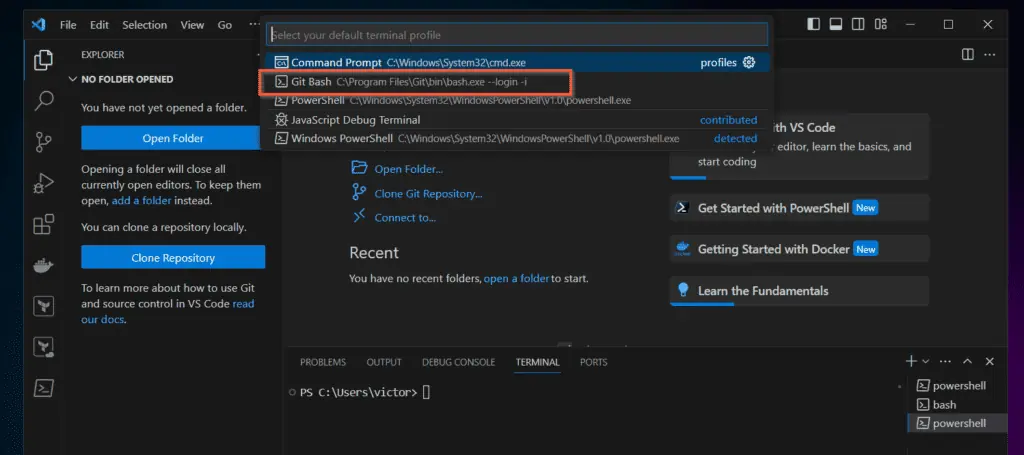Viewport: 1024px width, 455px height.
Task: Toggle secondary side bar layout icon
Action: coord(858,24)
